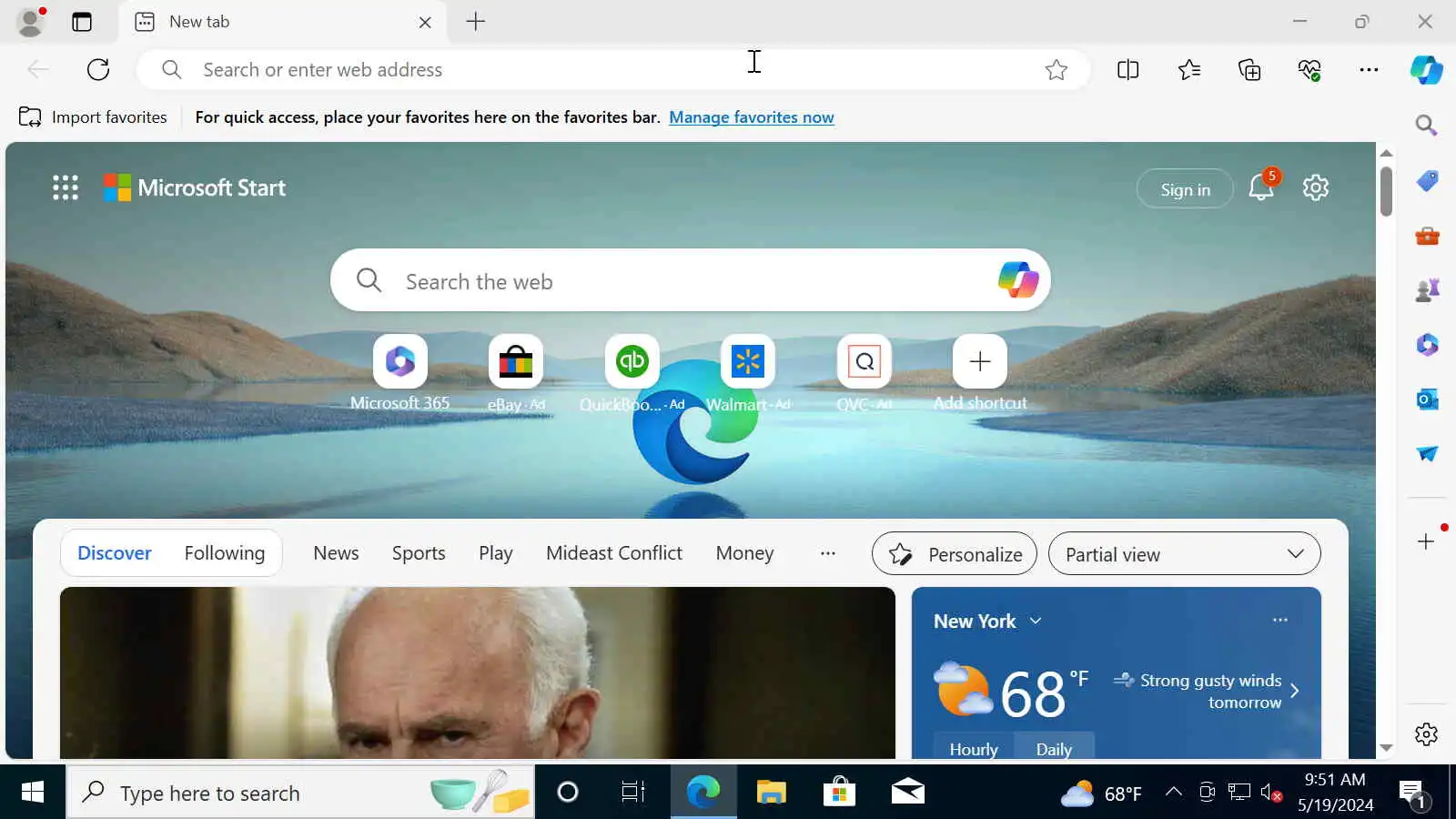Viewport: 1456px width, 819px height.
Task: Open the News feed category
Action: pos(336,553)
